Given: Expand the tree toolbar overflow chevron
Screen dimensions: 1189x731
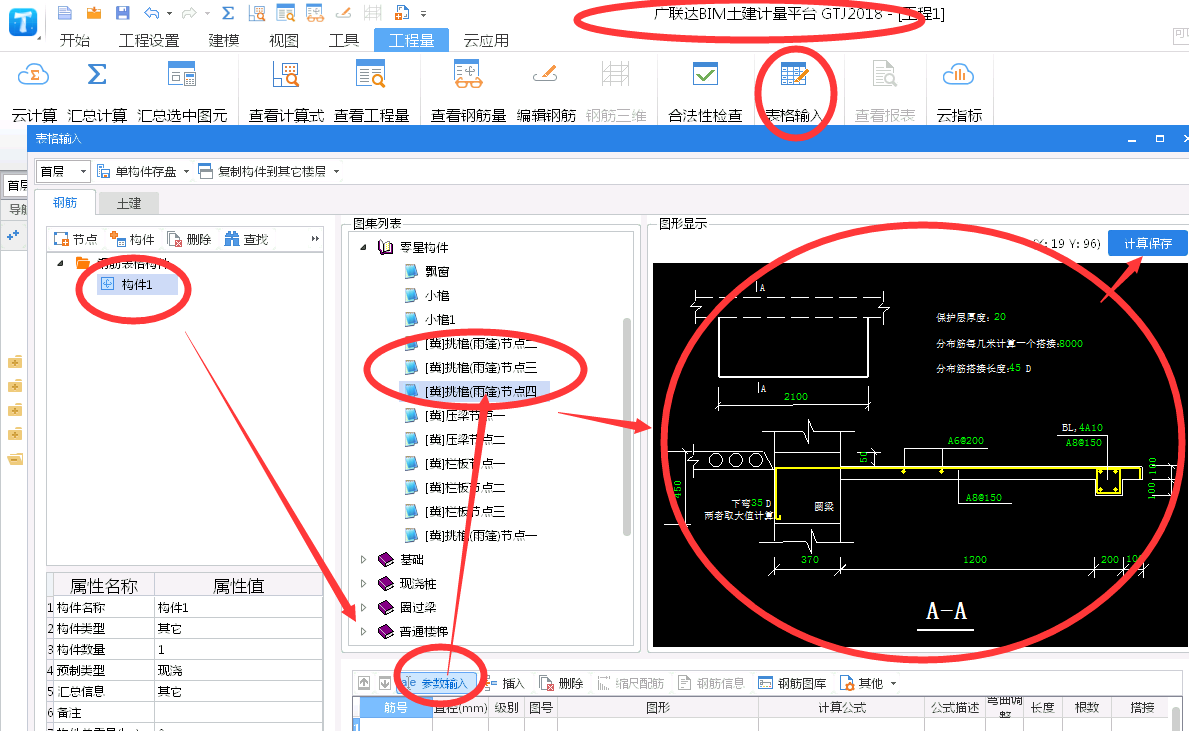Looking at the screenshot, I should [315, 239].
